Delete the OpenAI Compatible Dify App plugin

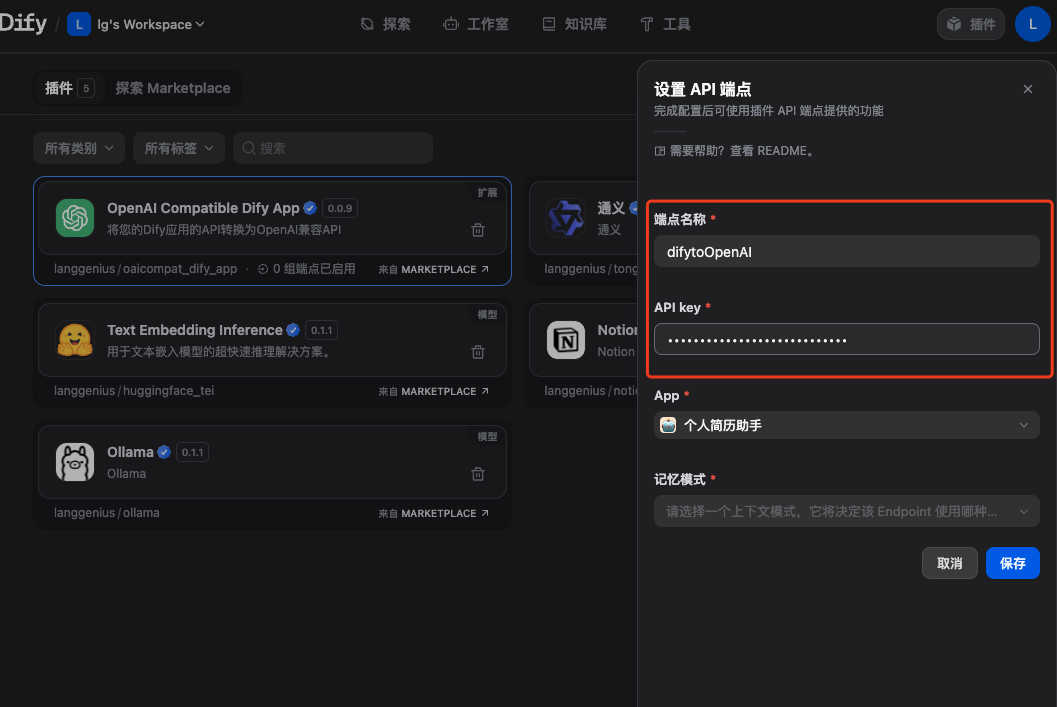478,230
